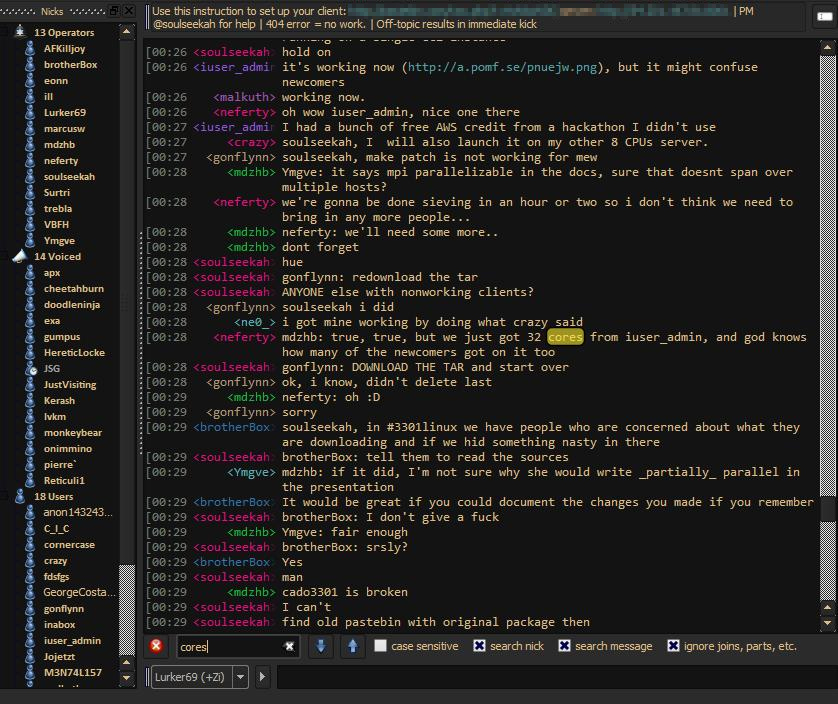This screenshot has height=704, width=838.
Task: Click the user icon beside soulseekah in nick list
Action: tap(31, 177)
